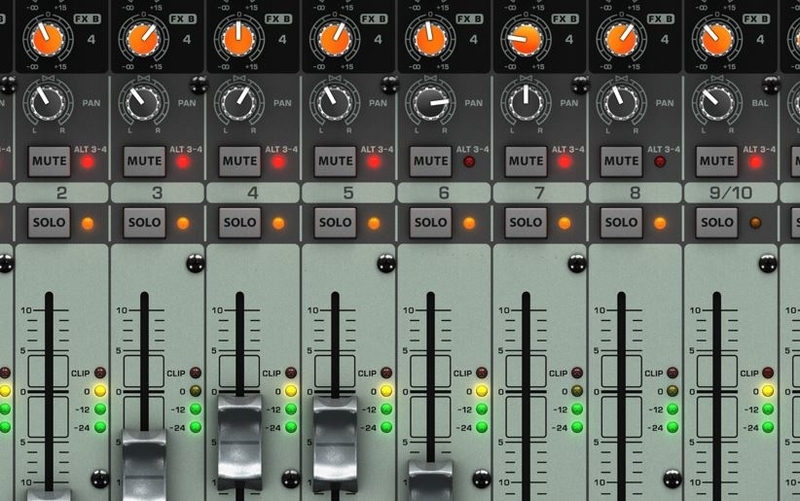Screen dimensions: 800x501
Task: Click the channel 2 CLIP indicator LED
Action: tap(100, 373)
